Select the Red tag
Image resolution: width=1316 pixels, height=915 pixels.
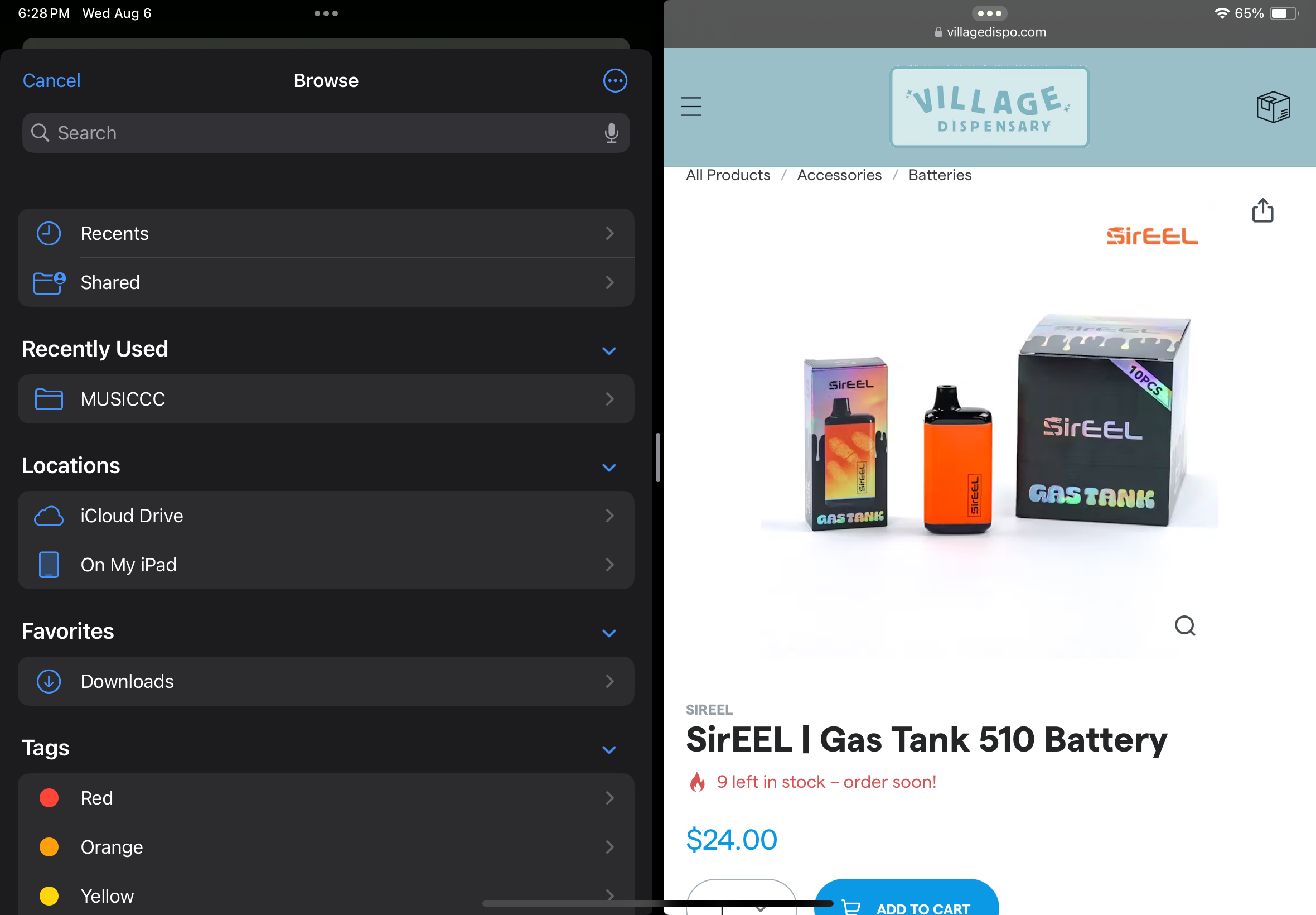[x=326, y=797]
